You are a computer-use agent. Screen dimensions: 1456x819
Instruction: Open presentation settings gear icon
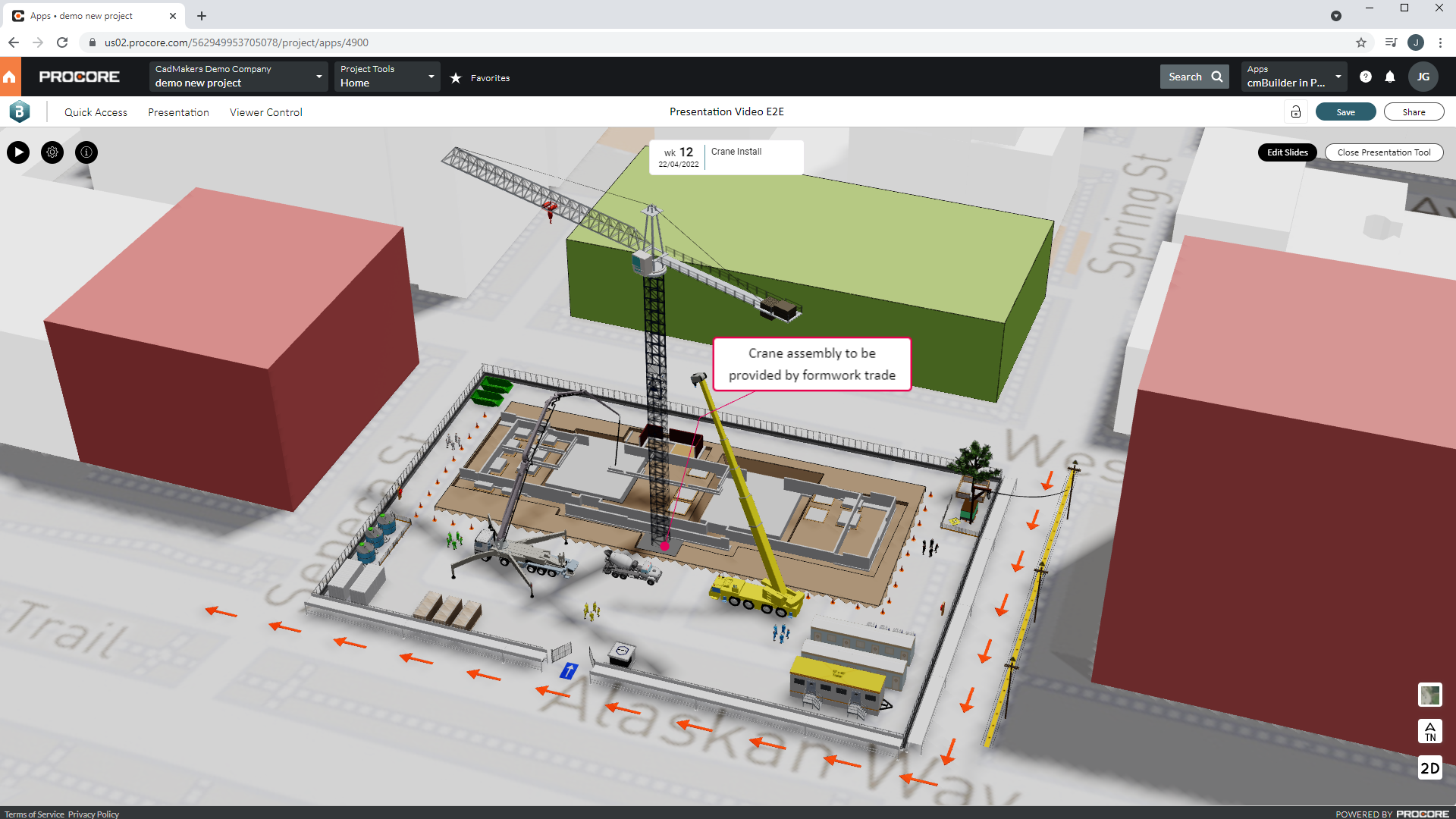coord(52,152)
